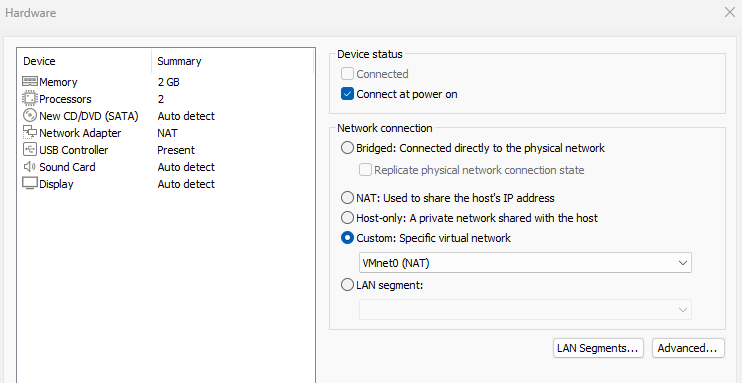The width and height of the screenshot is (742, 383).
Task: Toggle Replicate physical network connection state
Action: (x=365, y=170)
